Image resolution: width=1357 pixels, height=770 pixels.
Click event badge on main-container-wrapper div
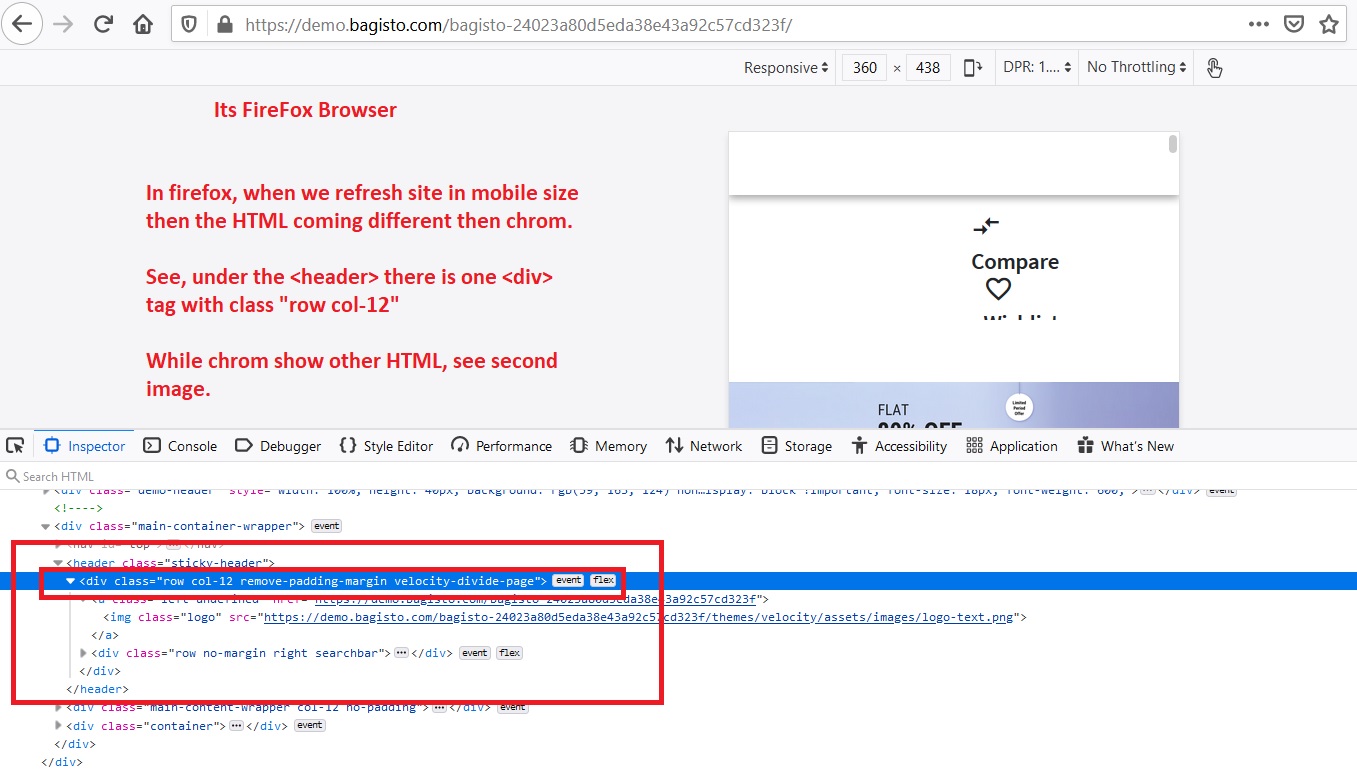coord(326,526)
